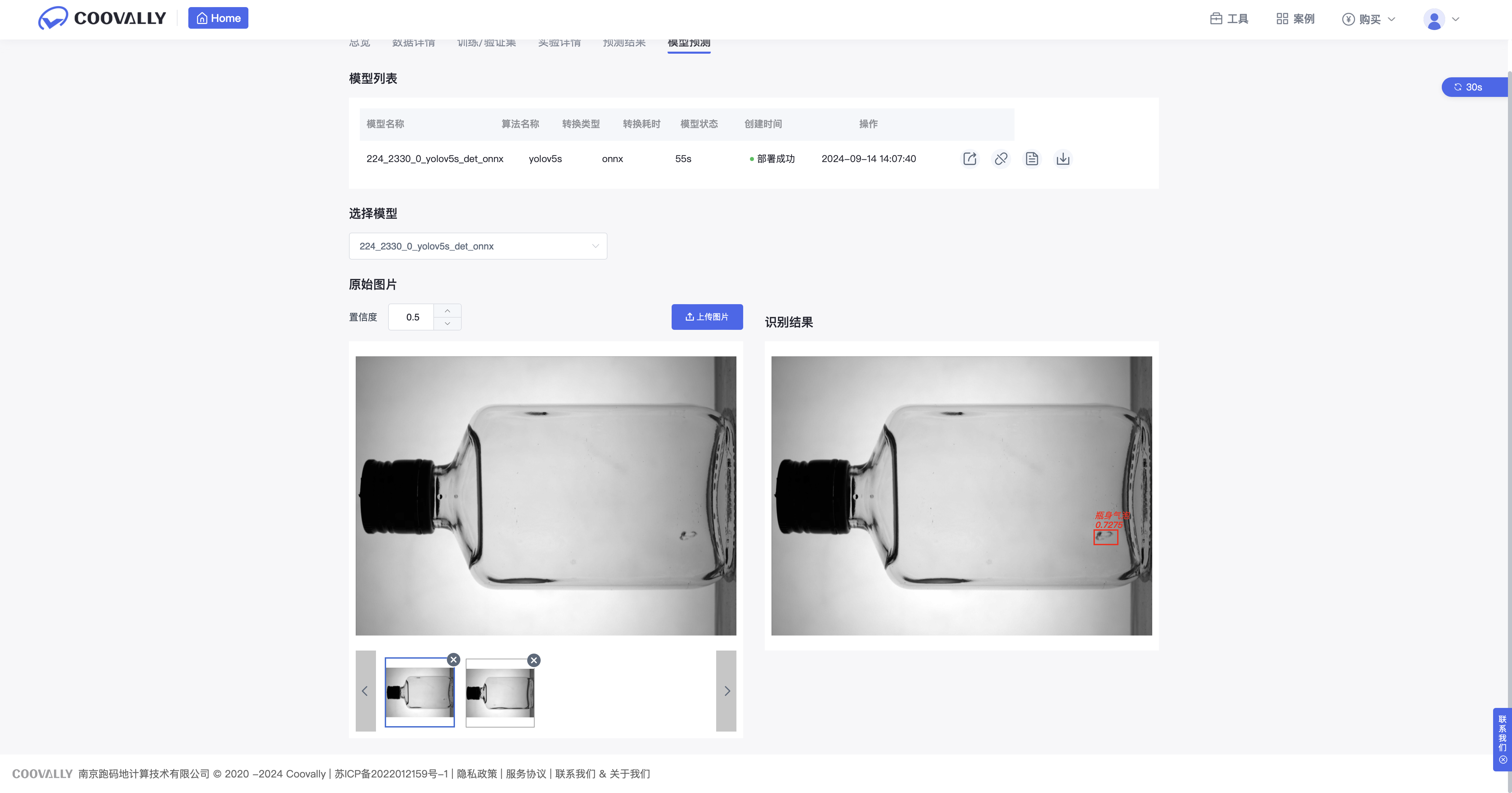
Task: Open the 工具 tools menu
Action: point(1230,19)
